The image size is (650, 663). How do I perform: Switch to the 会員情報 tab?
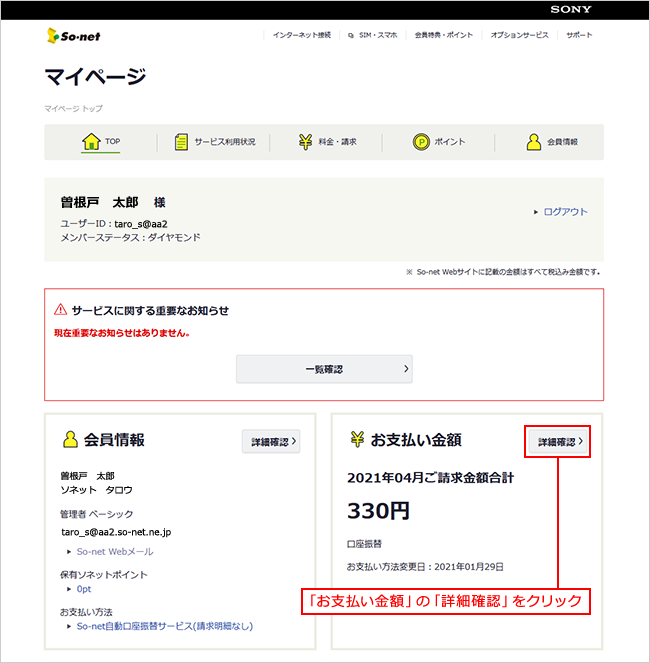[550, 142]
